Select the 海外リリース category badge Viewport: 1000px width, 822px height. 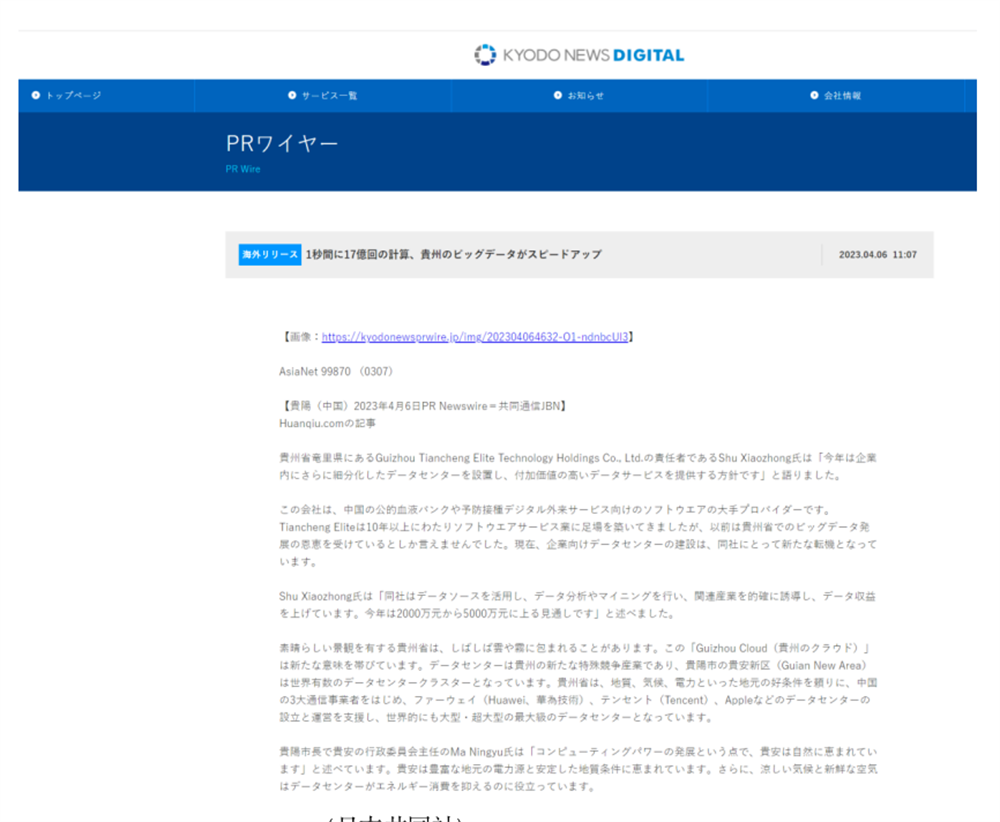click(270, 255)
